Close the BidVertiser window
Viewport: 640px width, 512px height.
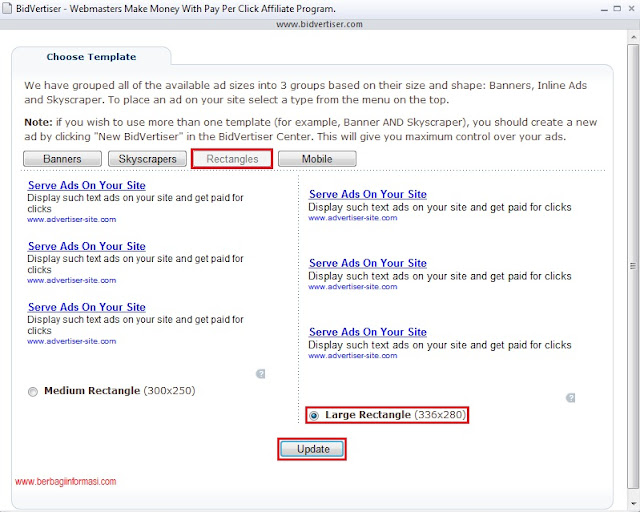pyautogui.click(x=631, y=9)
